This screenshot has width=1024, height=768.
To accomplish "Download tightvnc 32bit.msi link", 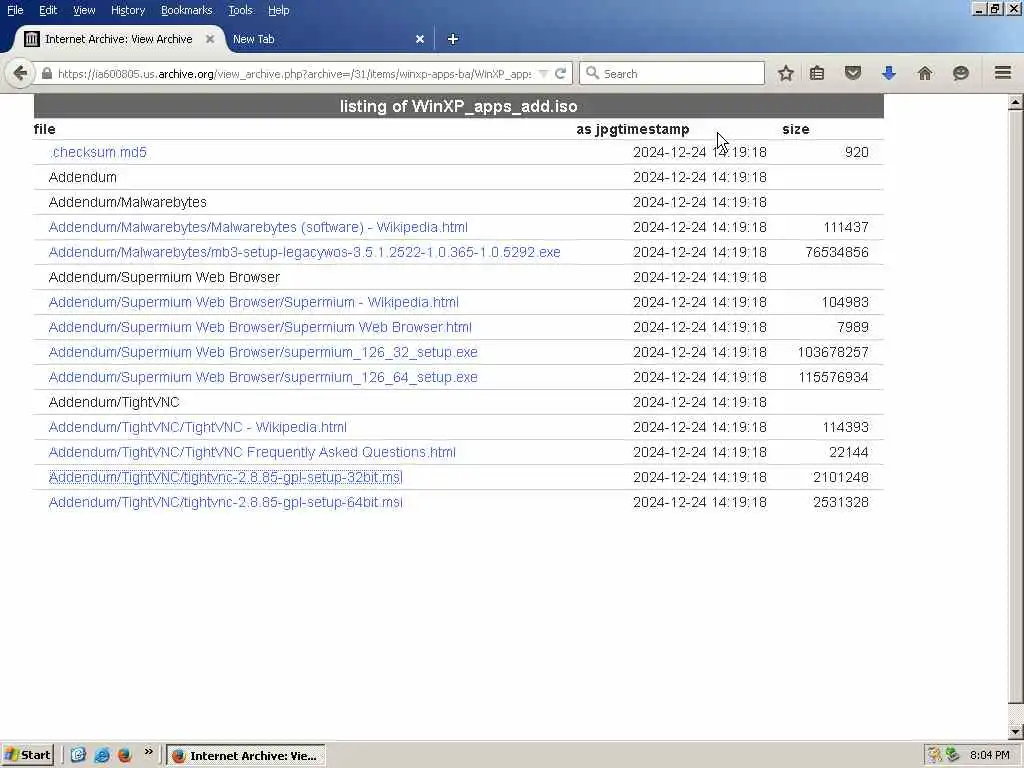I will [x=225, y=477].
